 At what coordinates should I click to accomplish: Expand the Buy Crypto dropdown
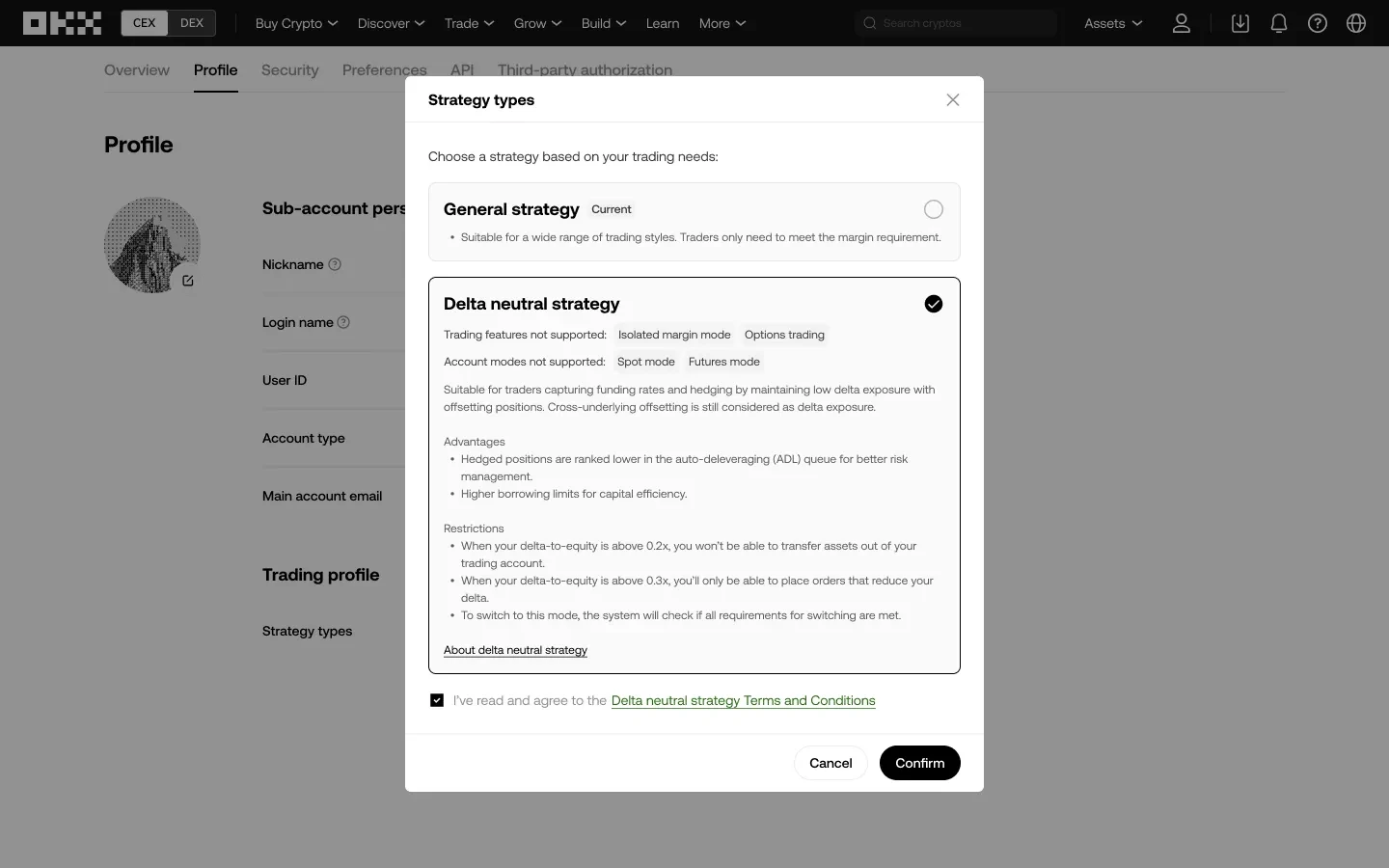coord(296,23)
